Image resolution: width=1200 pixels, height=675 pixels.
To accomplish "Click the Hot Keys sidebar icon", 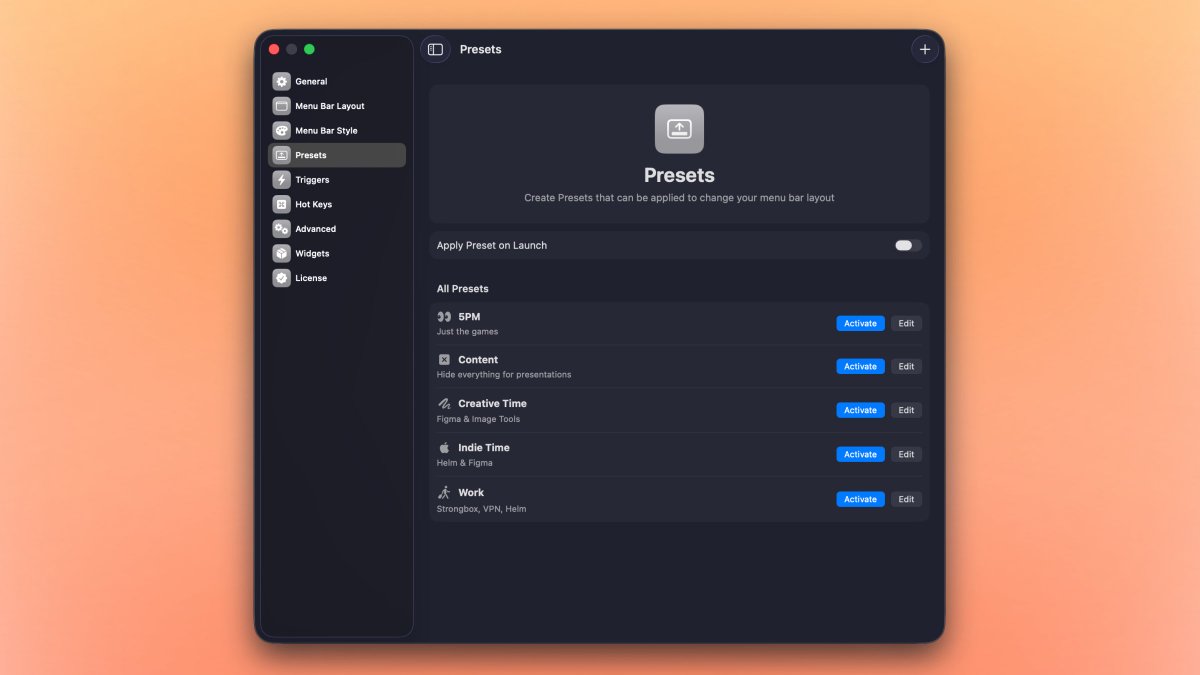I will click(282, 204).
